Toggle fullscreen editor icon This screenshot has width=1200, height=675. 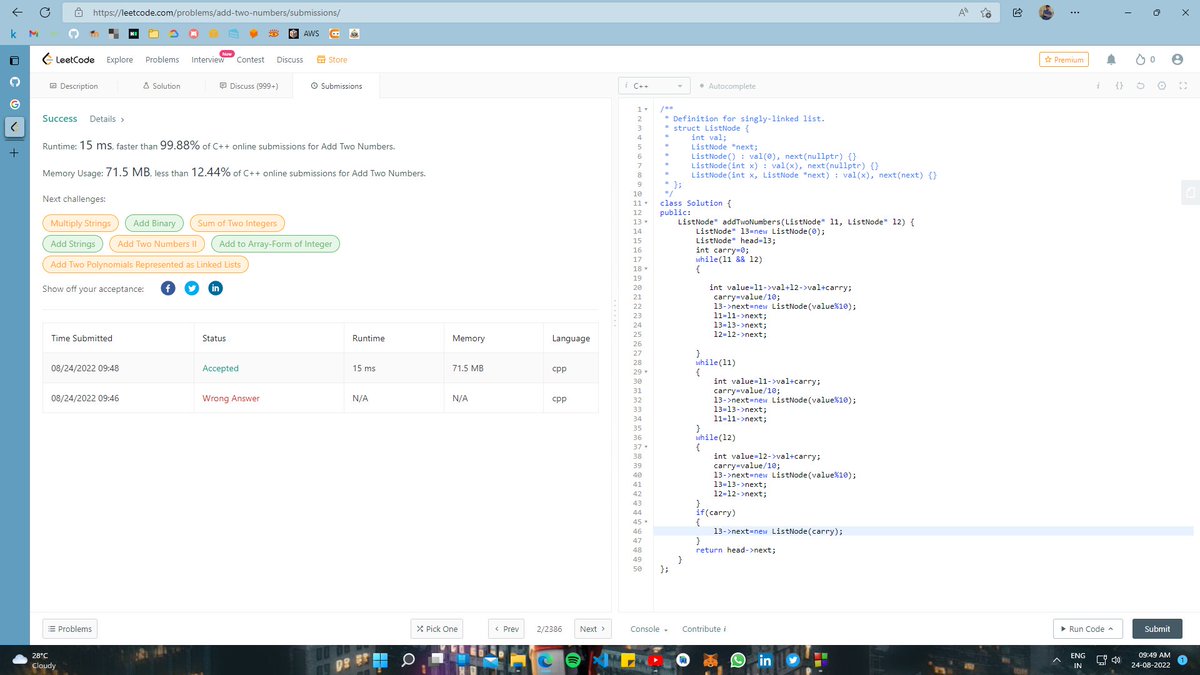pos(1182,86)
